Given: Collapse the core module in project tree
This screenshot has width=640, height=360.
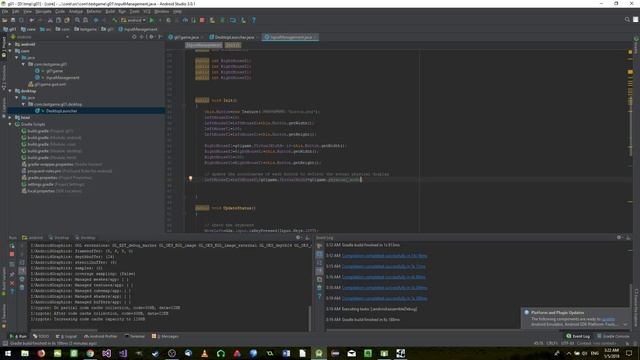Looking at the screenshot, I should click(10, 51).
